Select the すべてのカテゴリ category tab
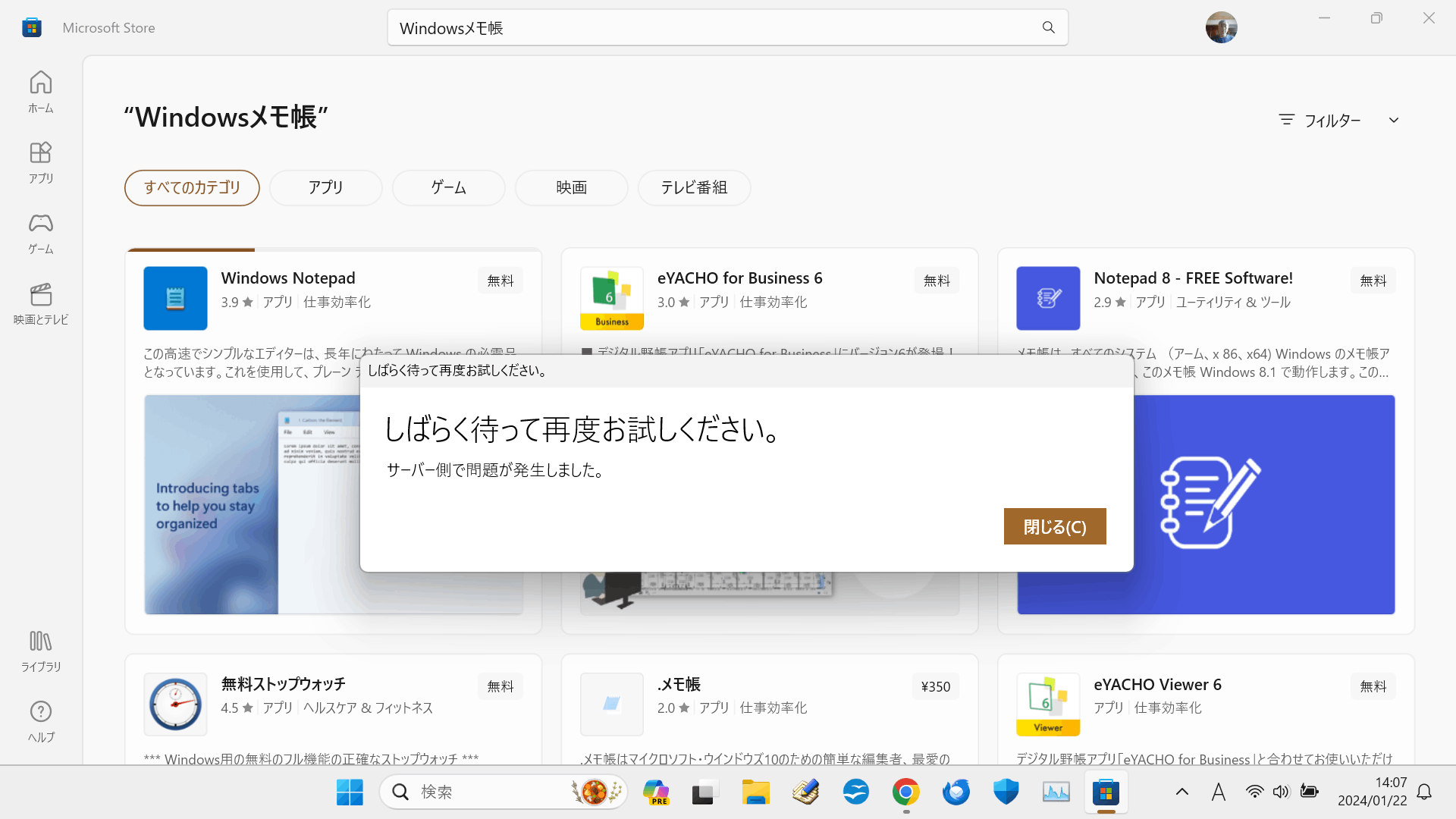The height and width of the screenshot is (819, 1456). tap(192, 187)
